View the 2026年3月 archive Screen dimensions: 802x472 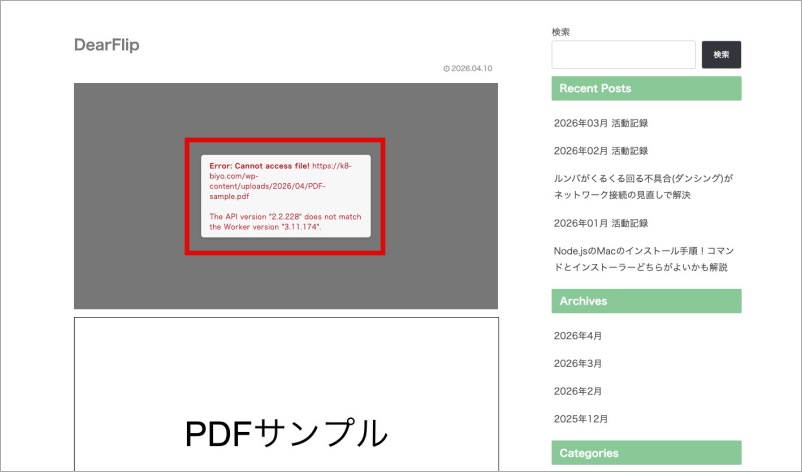tap(578, 363)
